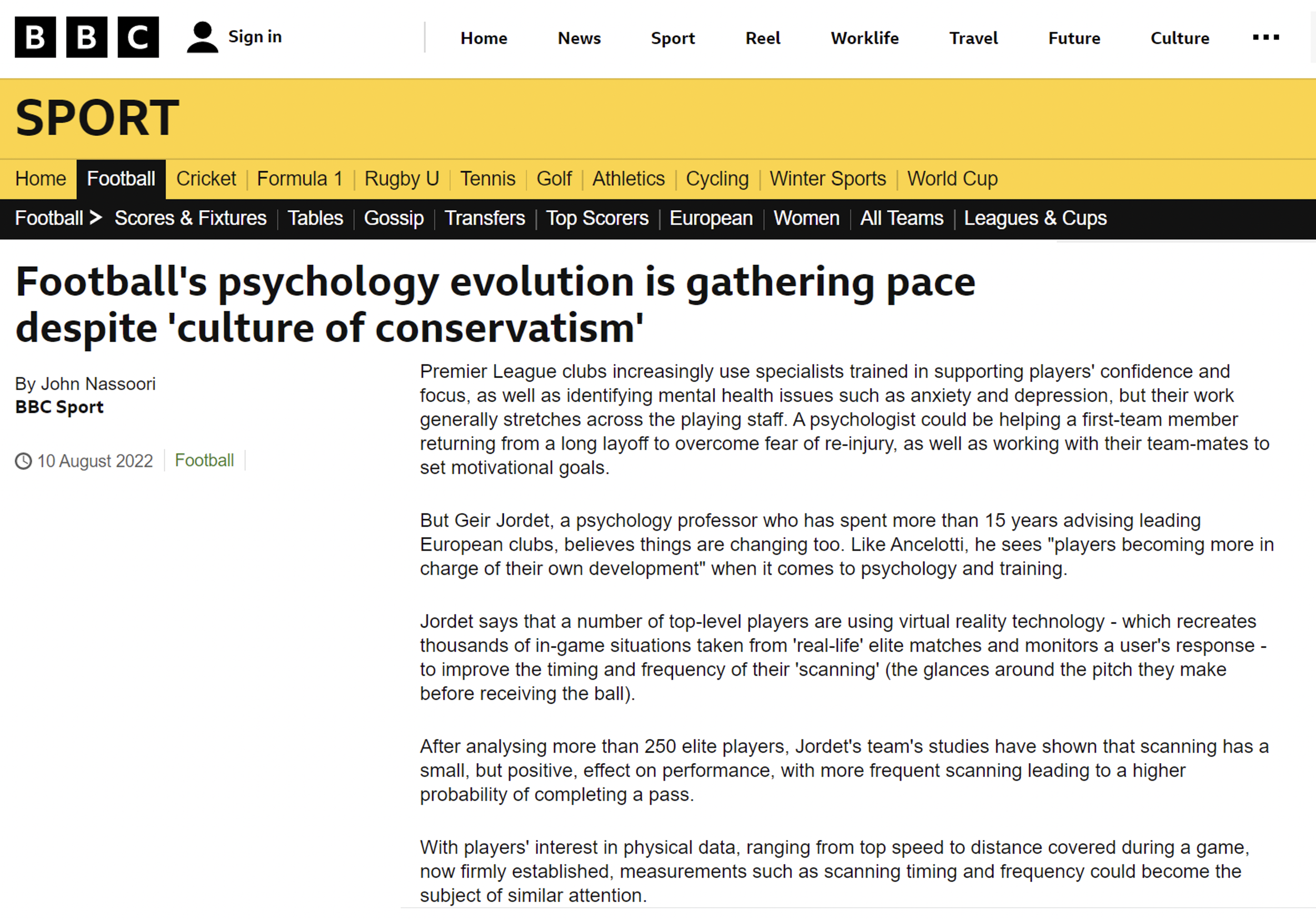Open Top Scorers page
The image size is (1316, 920).
coord(596,218)
